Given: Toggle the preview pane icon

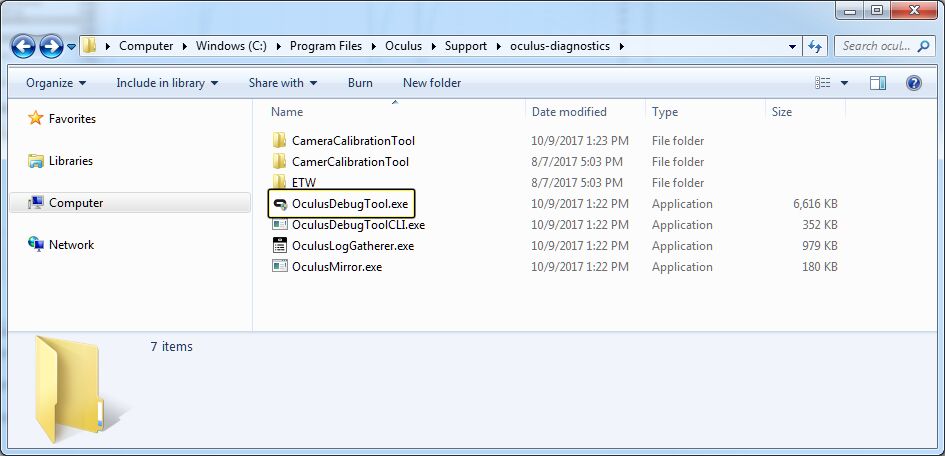Looking at the screenshot, I should click(878, 83).
